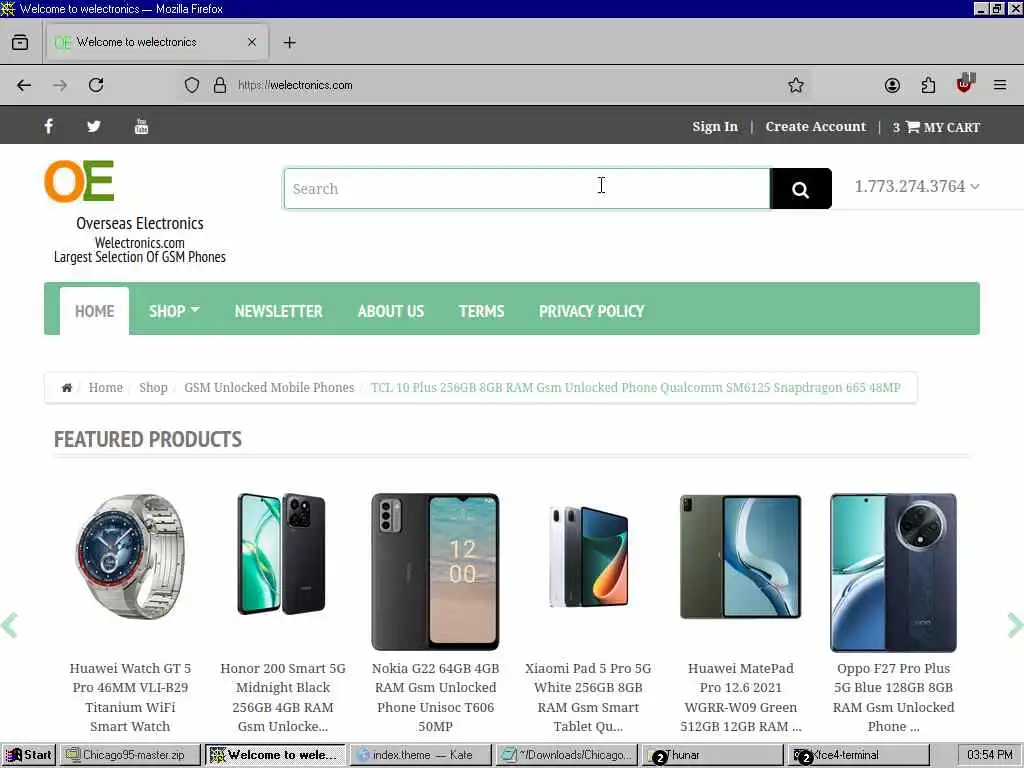Open the Honor 200 Smart 5G image

tap(283, 554)
